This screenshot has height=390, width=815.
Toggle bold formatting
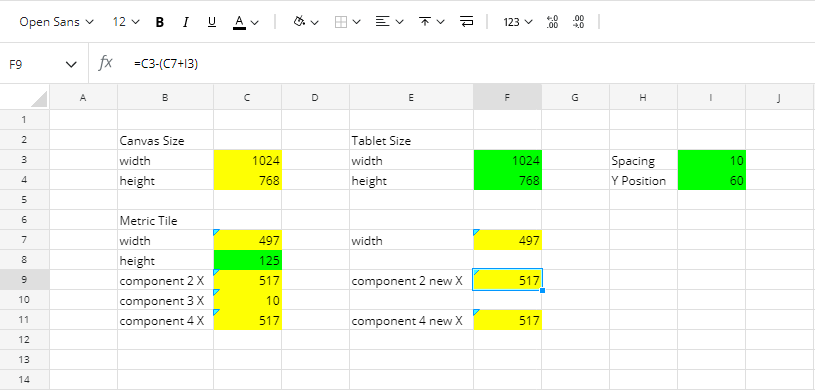pyautogui.click(x=160, y=22)
